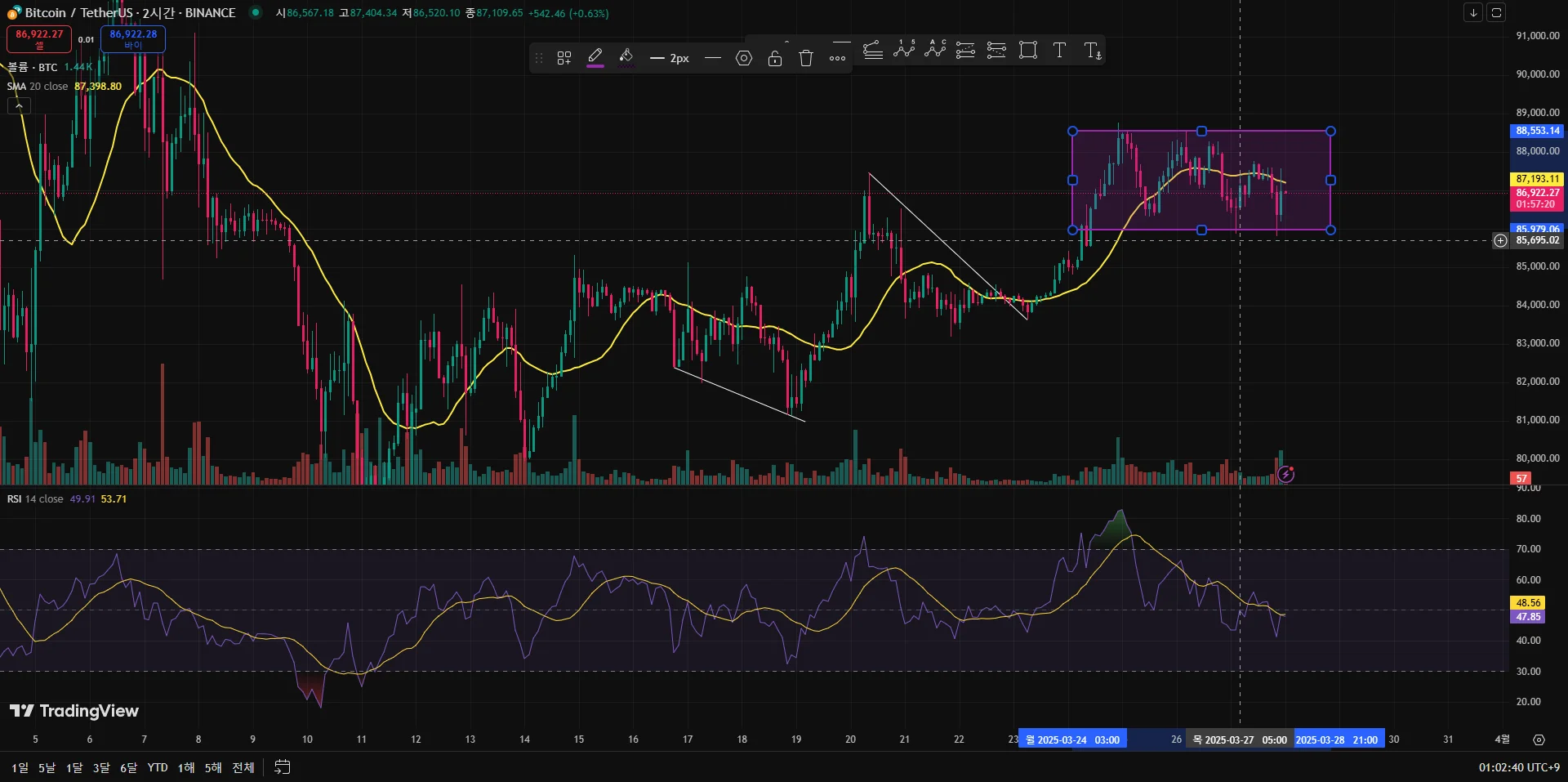1568x782 pixels.
Task: Toggle the lock on the selected drawing
Action: (x=775, y=58)
